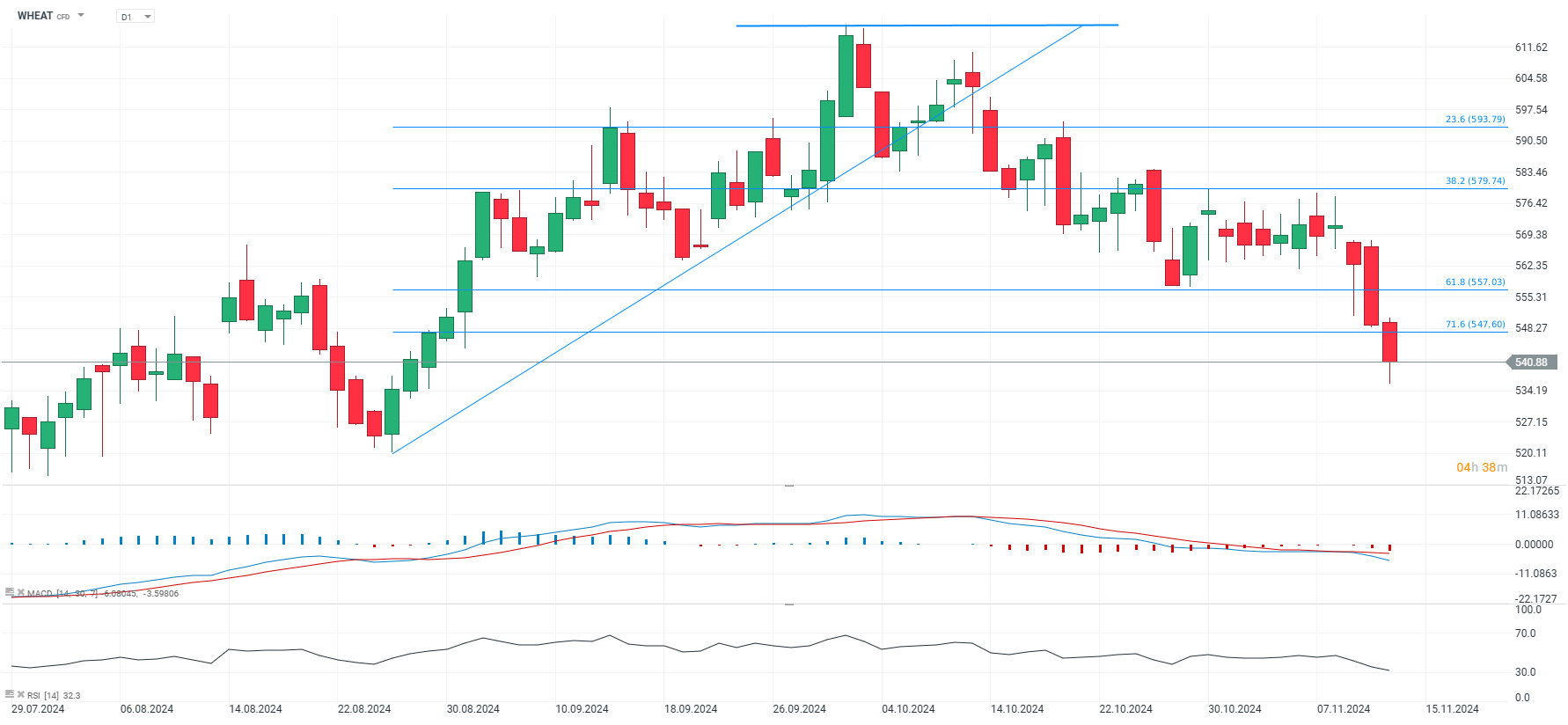Select the 38.2 (579.74) Fibonacci level label

[x=1475, y=180]
